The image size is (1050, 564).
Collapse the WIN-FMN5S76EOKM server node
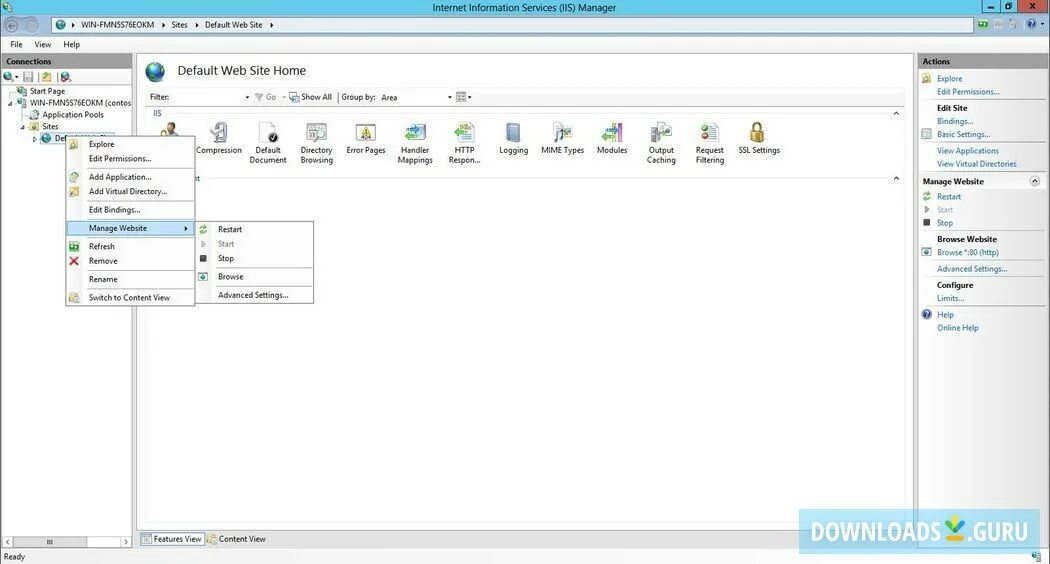coord(10,103)
